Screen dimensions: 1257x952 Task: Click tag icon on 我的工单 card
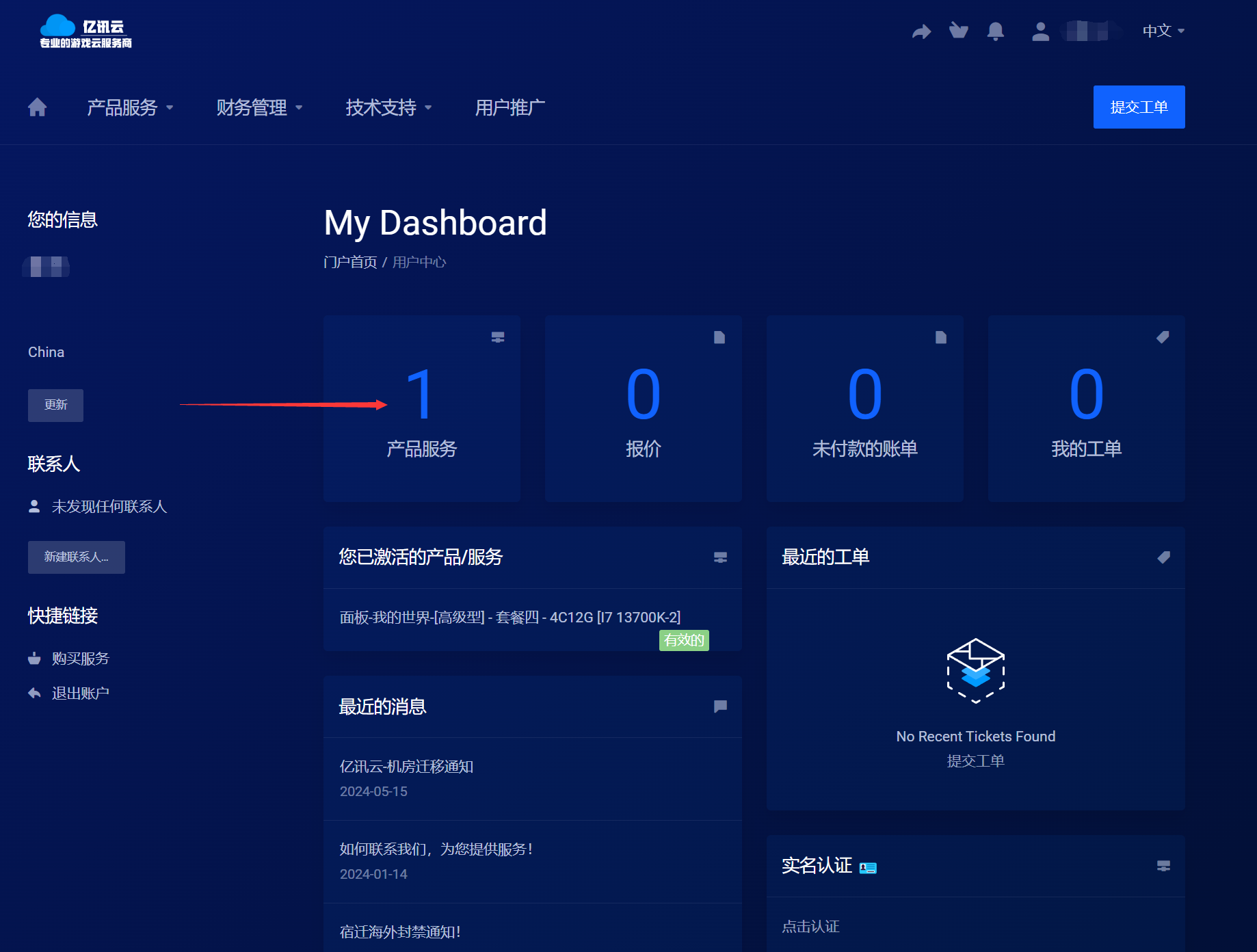1163,337
